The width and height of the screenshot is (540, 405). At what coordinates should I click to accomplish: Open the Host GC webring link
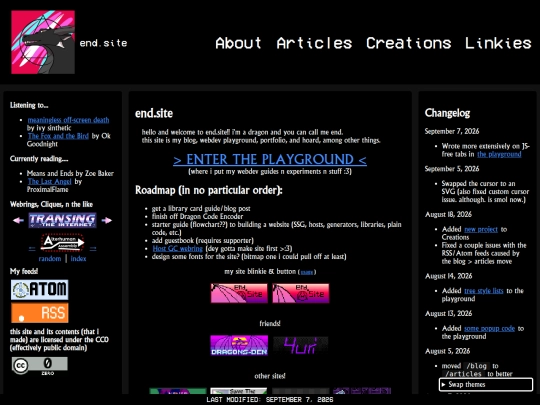[x=177, y=248]
